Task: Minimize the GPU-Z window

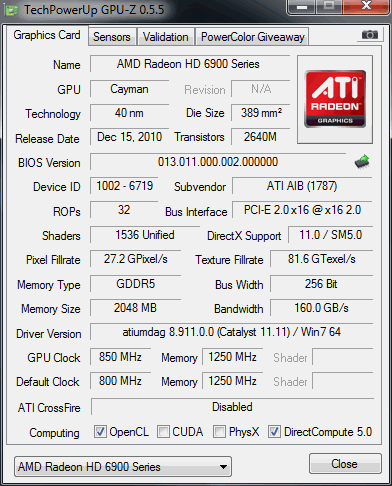Action: (302, 7)
